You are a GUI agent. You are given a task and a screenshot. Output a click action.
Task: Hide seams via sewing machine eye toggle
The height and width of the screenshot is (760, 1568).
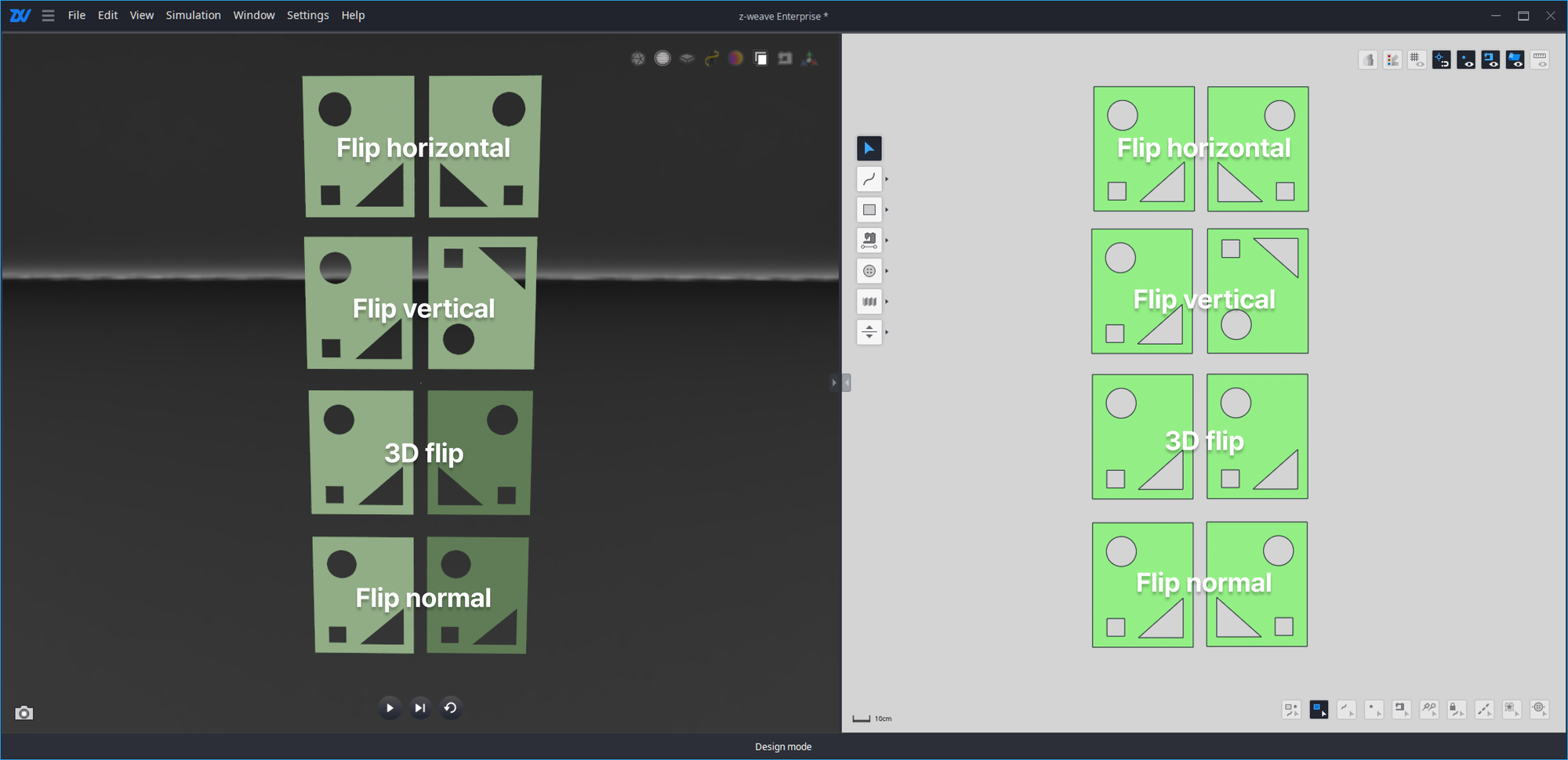coord(1490,60)
